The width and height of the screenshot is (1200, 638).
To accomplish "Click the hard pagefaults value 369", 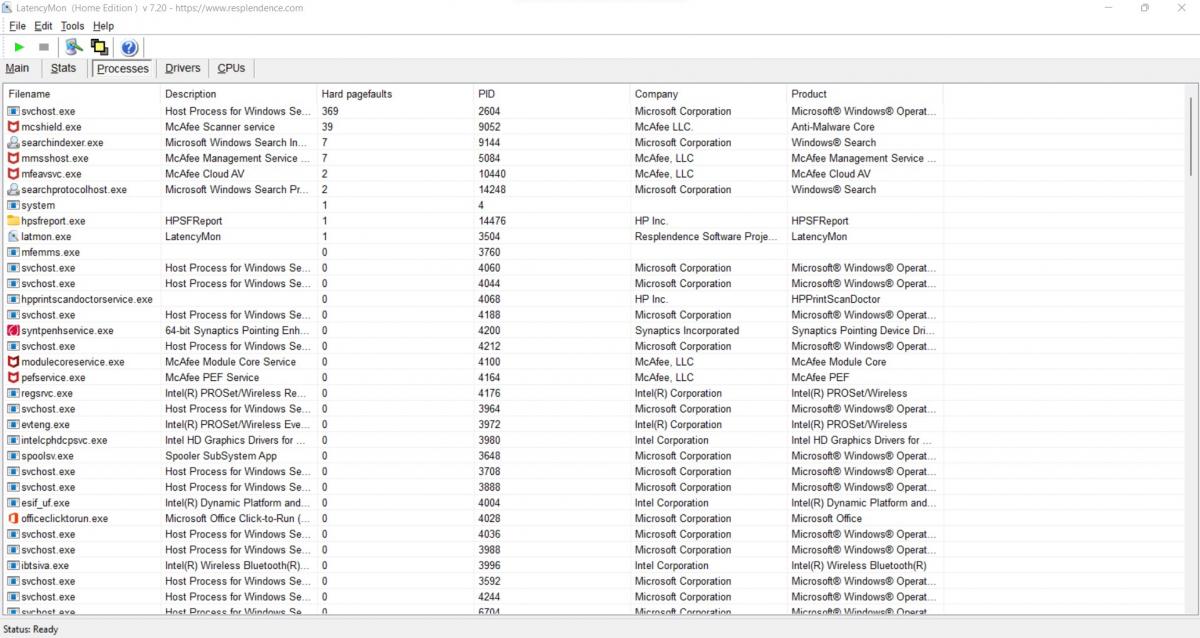I will coord(330,111).
